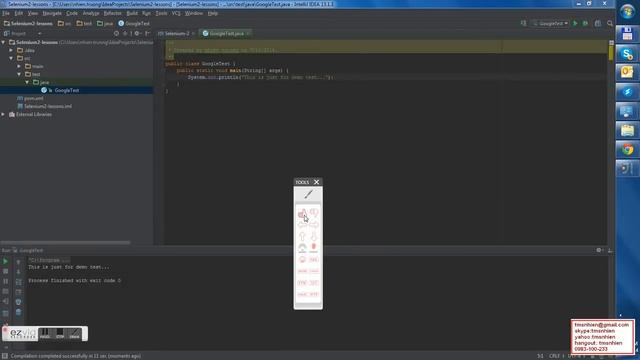Open the Analyze menu

tap(91, 13)
